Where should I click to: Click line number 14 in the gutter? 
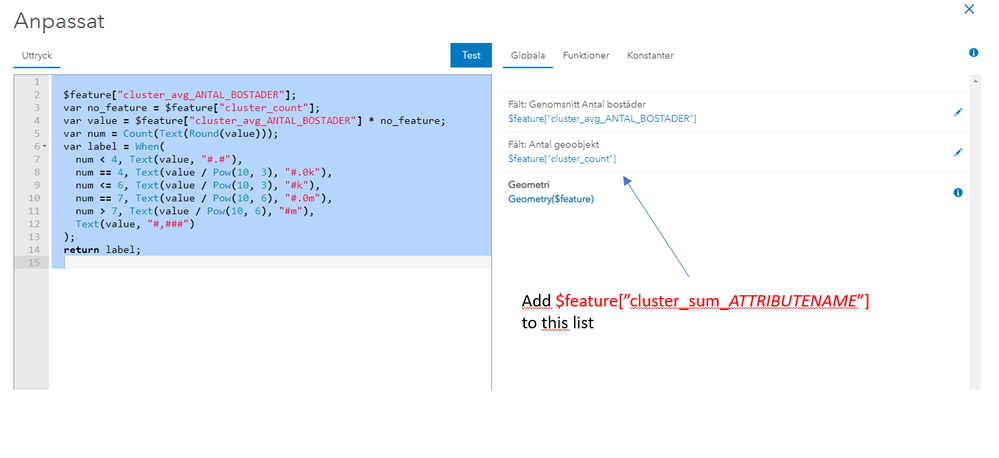tap(34, 249)
